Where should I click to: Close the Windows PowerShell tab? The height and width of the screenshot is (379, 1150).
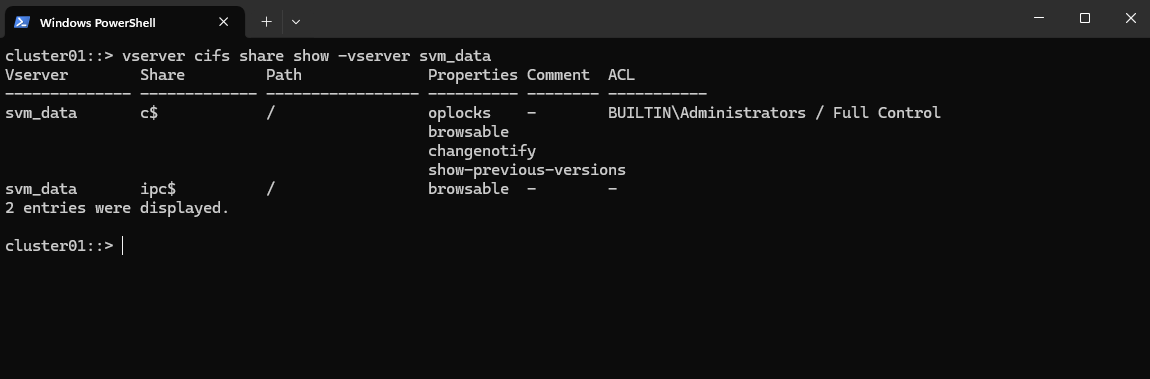(224, 22)
